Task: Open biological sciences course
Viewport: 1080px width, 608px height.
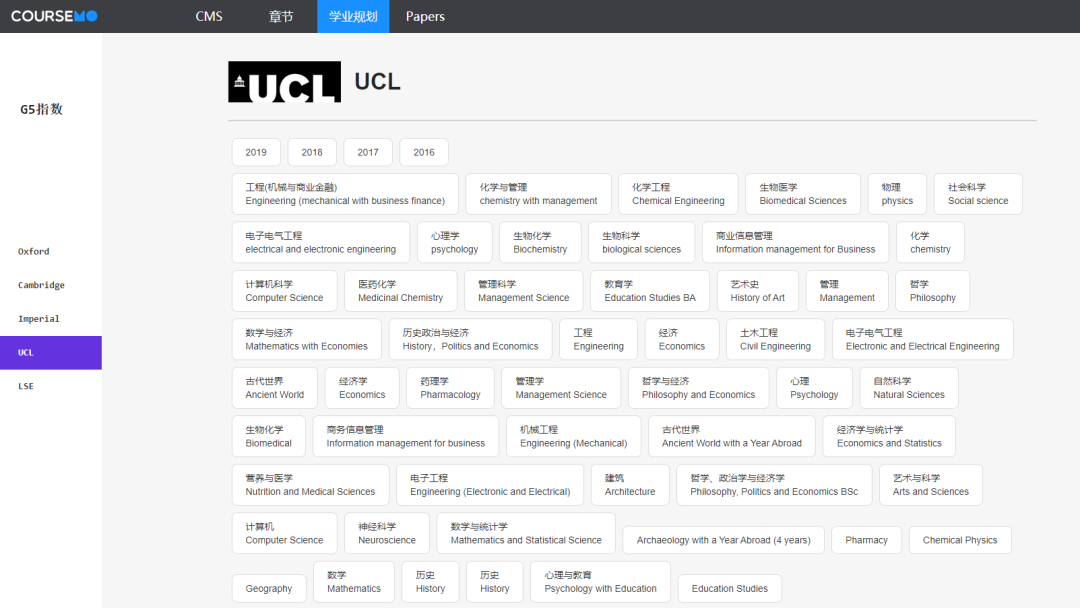Action: [642, 242]
